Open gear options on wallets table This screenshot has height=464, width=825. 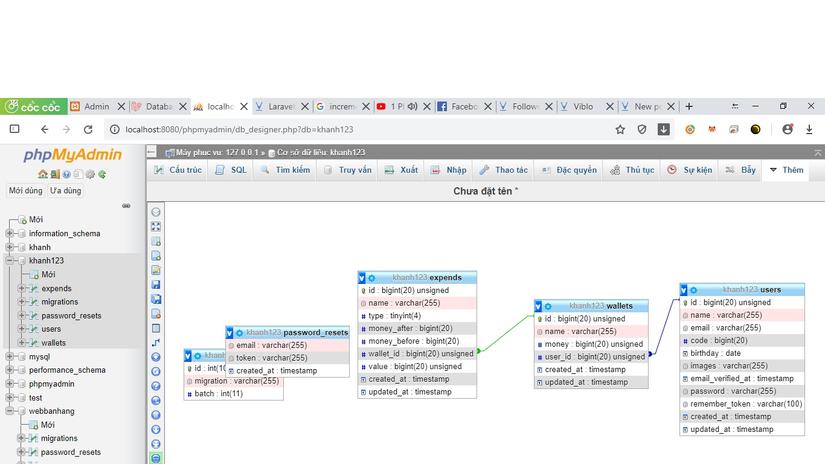[548, 306]
